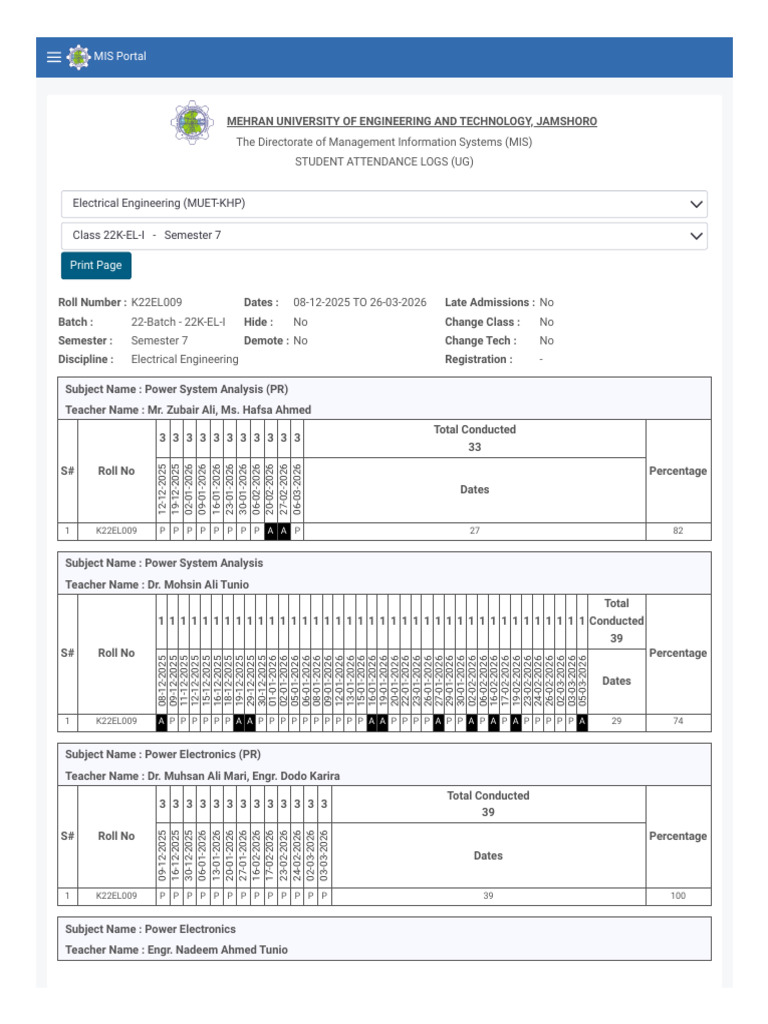Click the Mehran University underlined heading
This screenshot has width=768, height=1024.
click(x=411, y=121)
